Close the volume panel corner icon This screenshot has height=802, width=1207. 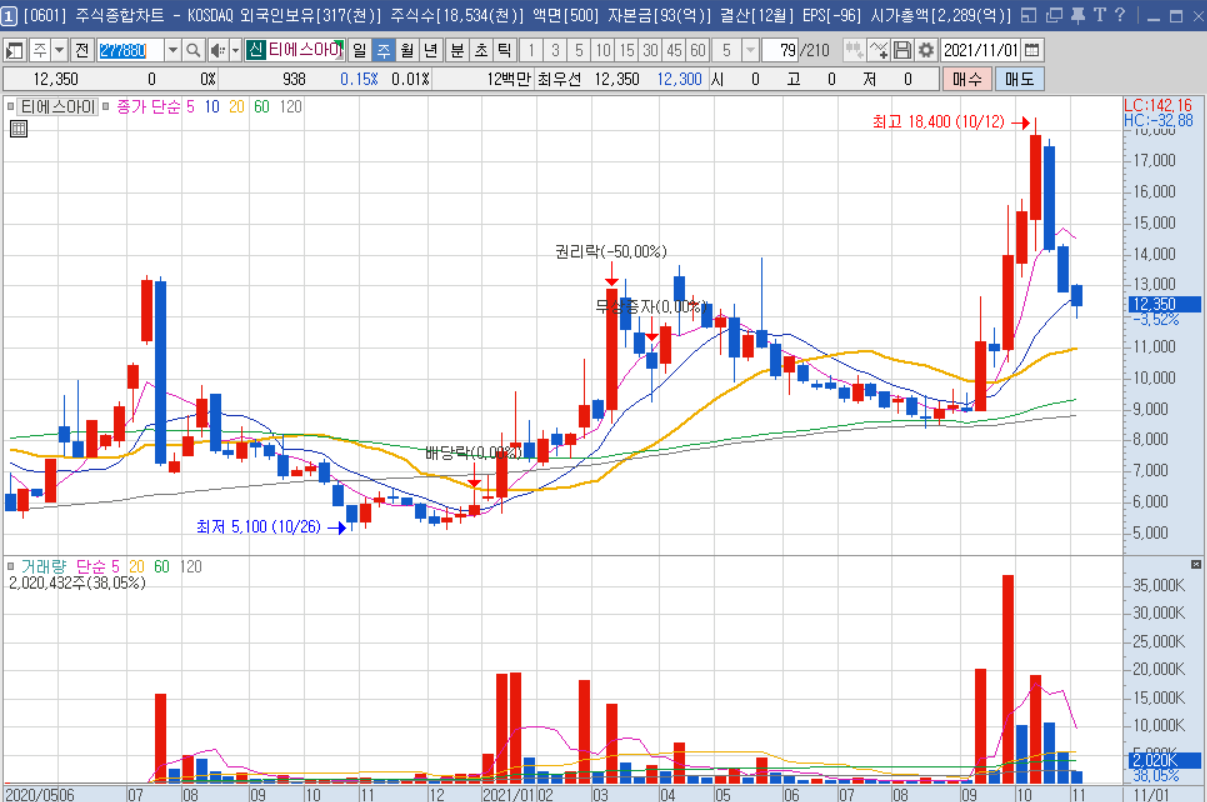1196,565
